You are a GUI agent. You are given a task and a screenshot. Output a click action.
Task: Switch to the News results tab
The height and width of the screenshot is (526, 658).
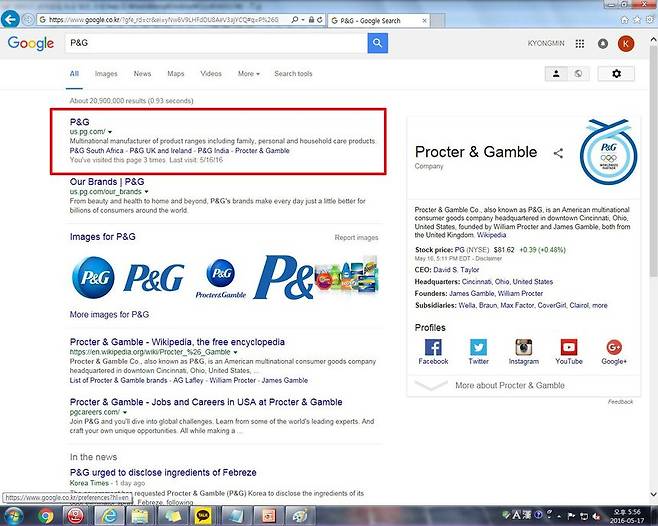coord(142,74)
